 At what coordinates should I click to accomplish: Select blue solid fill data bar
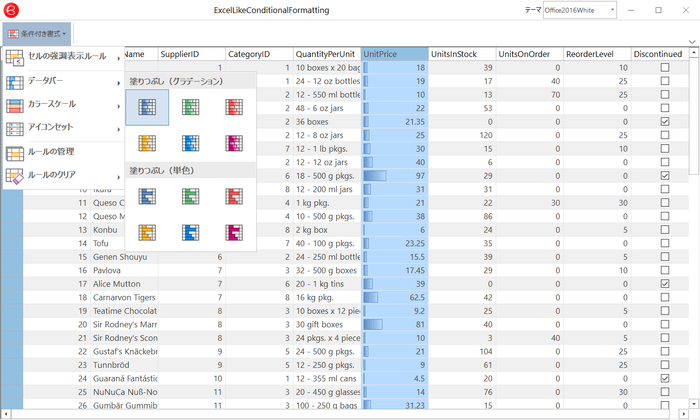[x=147, y=196]
